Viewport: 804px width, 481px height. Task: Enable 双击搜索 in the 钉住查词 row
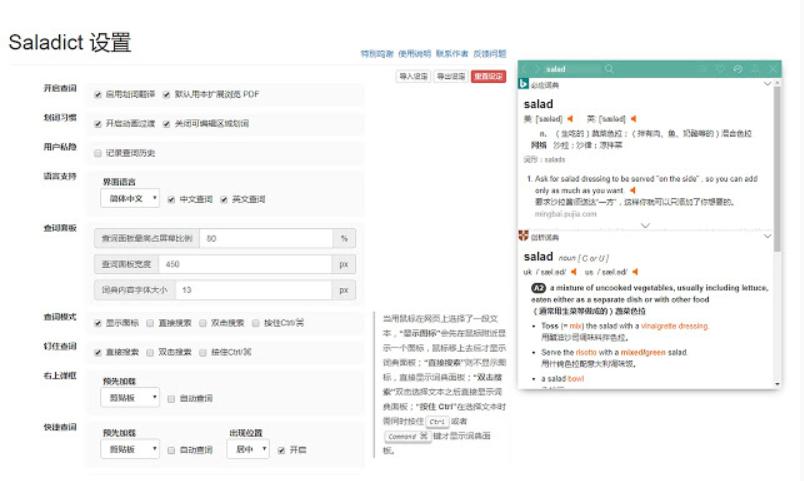point(150,353)
